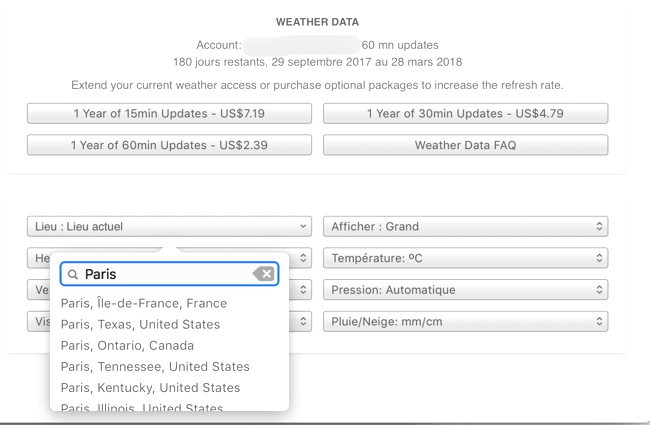The width and height of the screenshot is (650, 425).
Task: Open the partially hidden 'Vis' dropdown
Action: click(x=36, y=322)
